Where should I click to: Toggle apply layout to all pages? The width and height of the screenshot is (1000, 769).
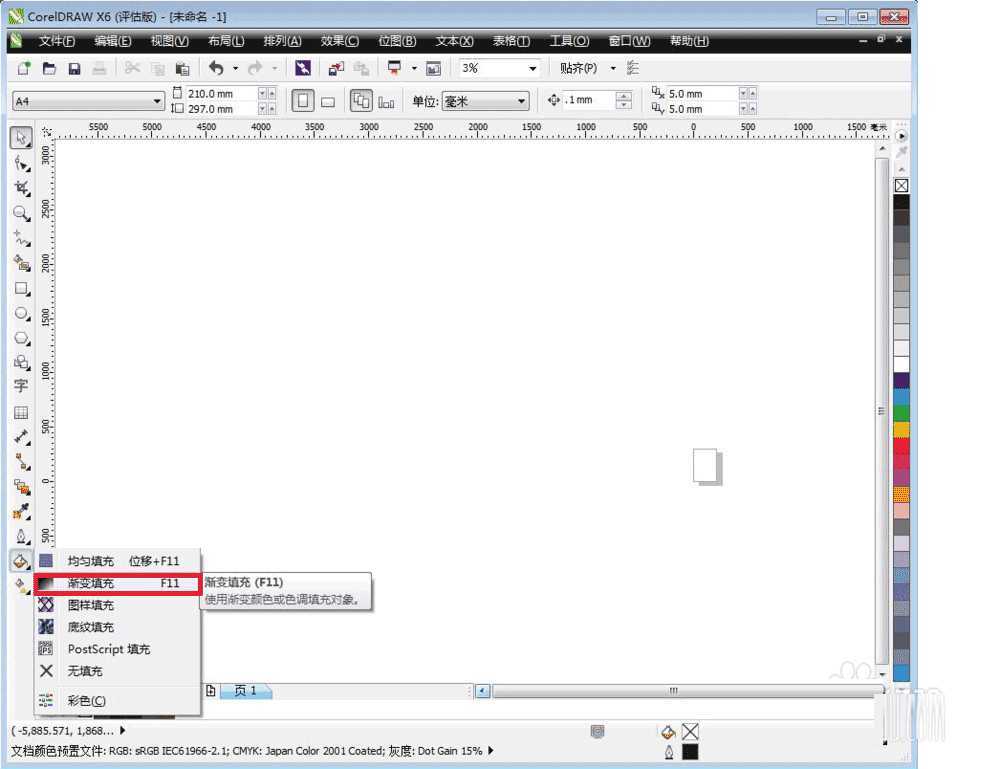(362, 100)
